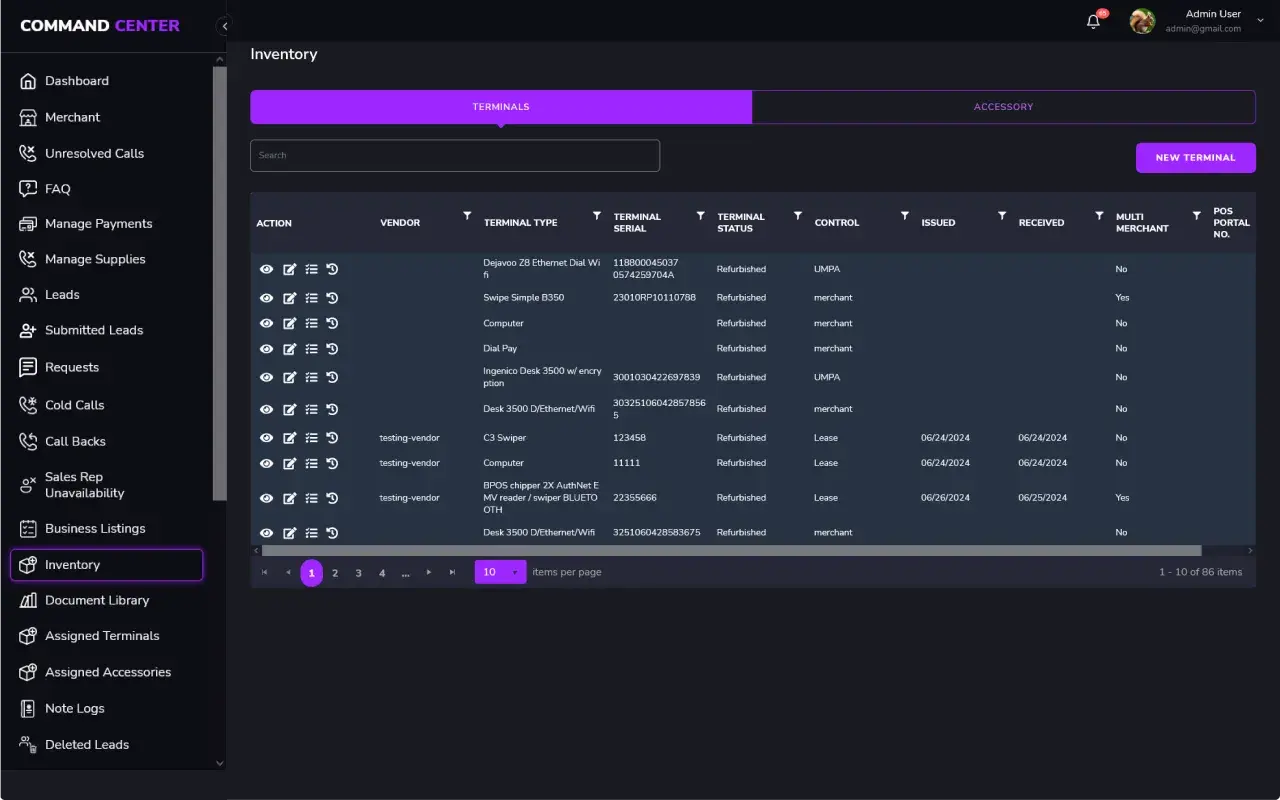Collapse the sidebar with the chevron arrow
The height and width of the screenshot is (800, 1280).
click(x=224, y=26)
